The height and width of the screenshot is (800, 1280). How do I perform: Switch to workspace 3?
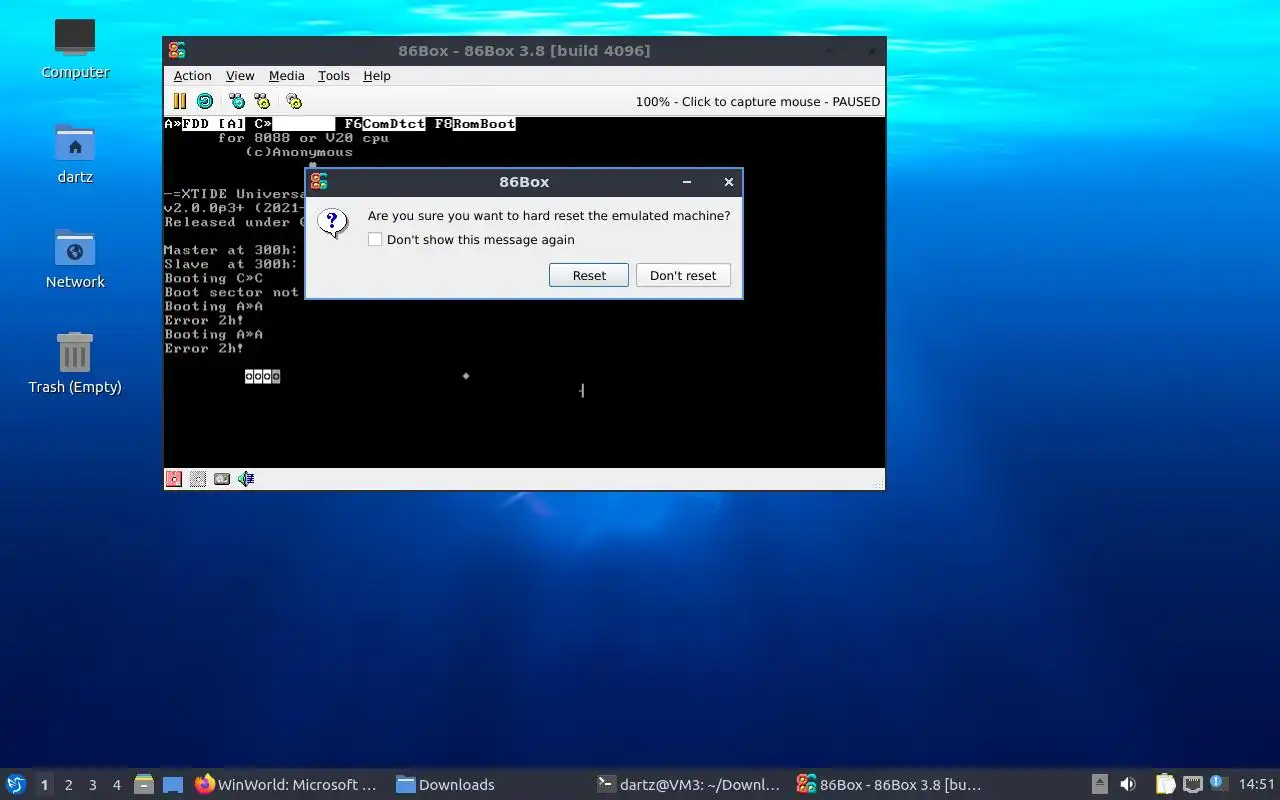[93, 785]
